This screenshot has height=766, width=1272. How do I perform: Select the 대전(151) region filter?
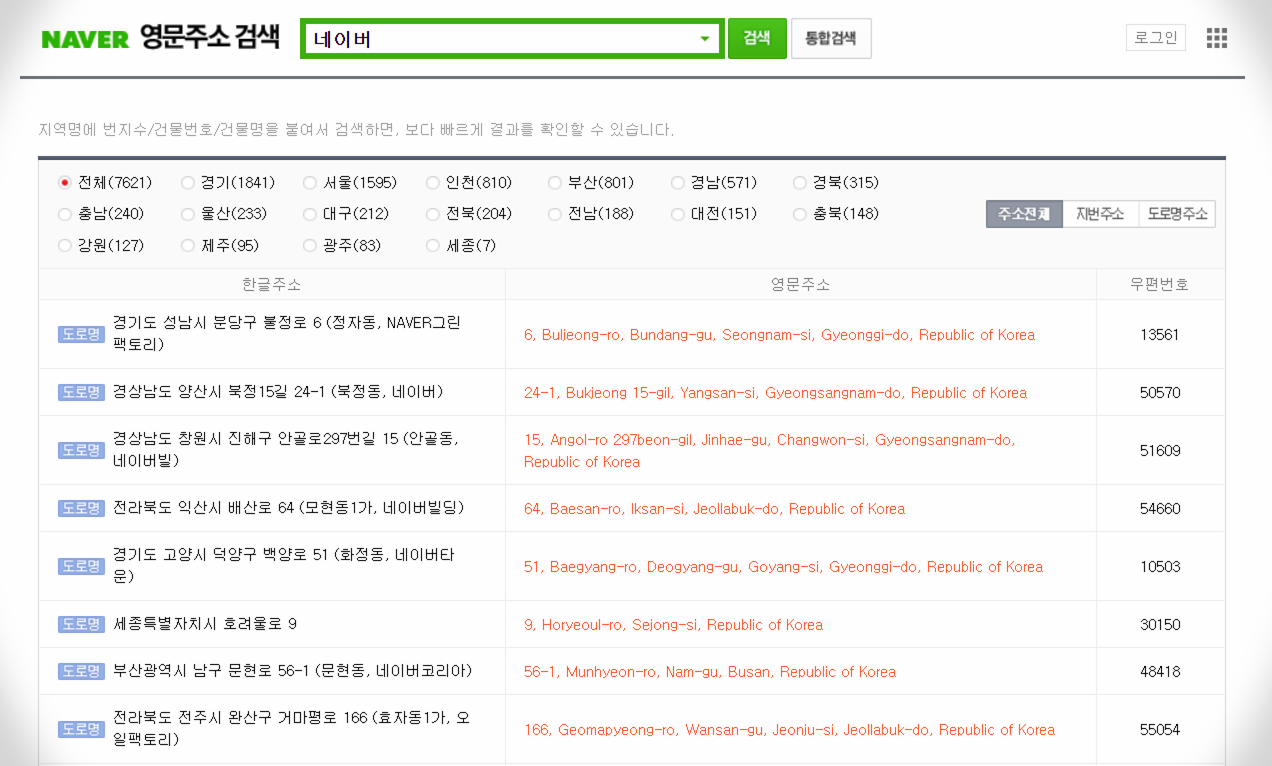click(678, 214)
